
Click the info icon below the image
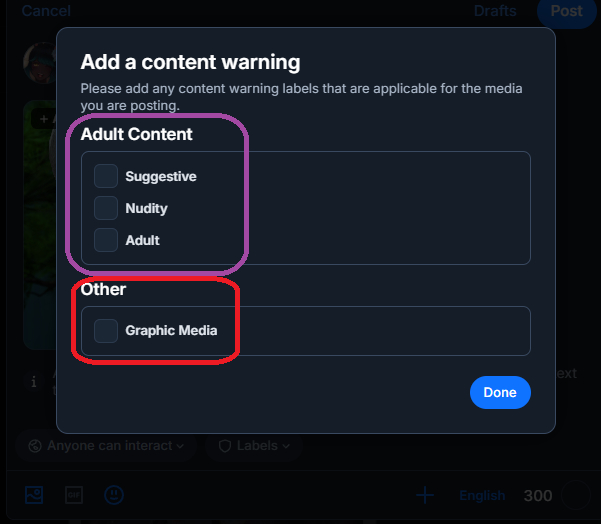pos(33,381)
